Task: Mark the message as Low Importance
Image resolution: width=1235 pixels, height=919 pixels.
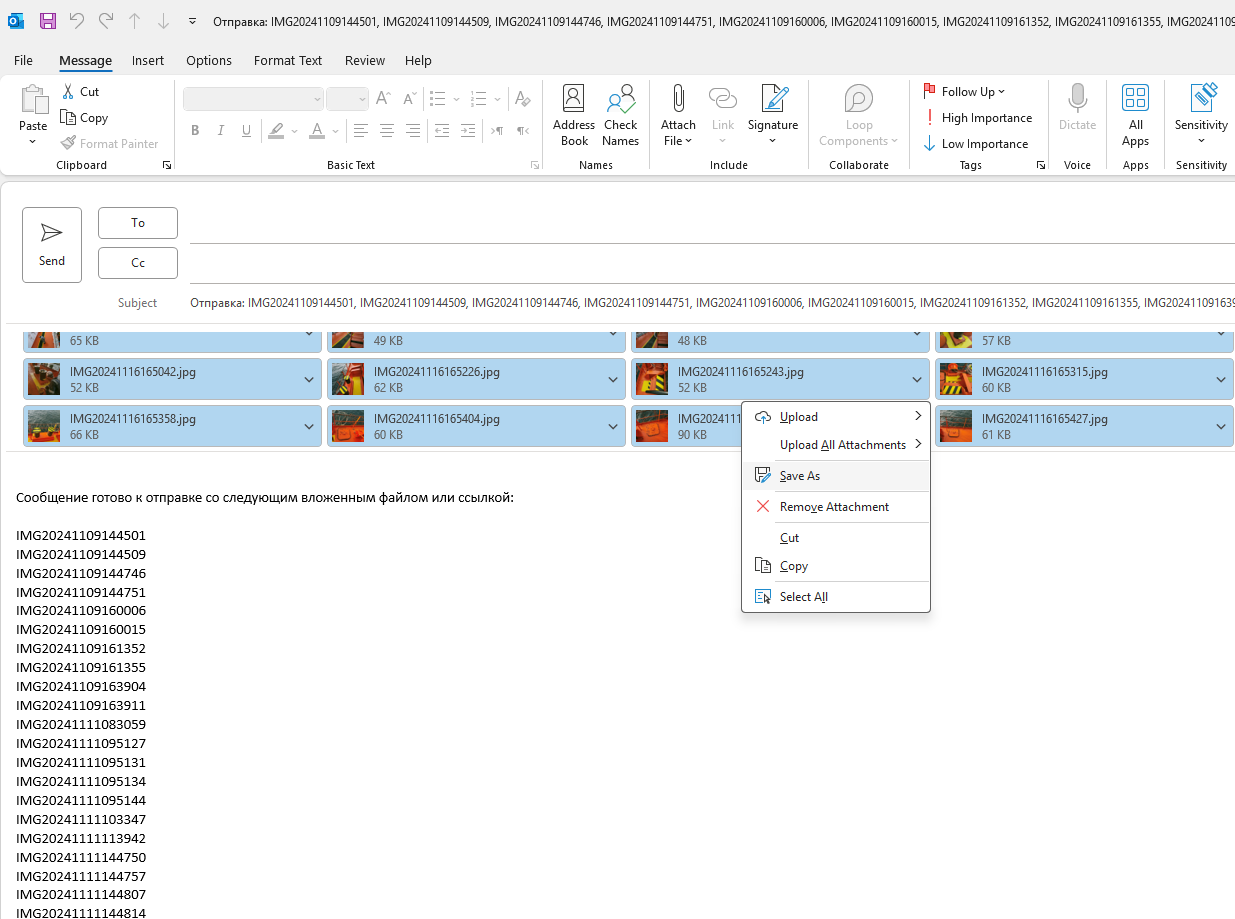Action: (975, 143)
